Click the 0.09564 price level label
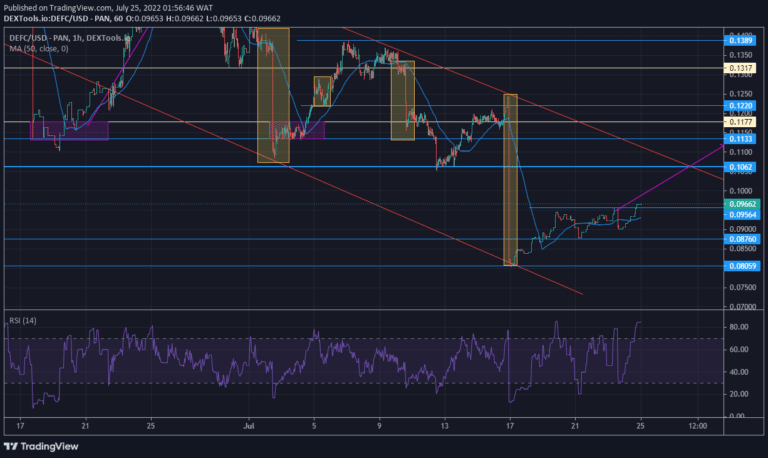Viewport: 768px width, 458px height. click(x=742, y=215)
